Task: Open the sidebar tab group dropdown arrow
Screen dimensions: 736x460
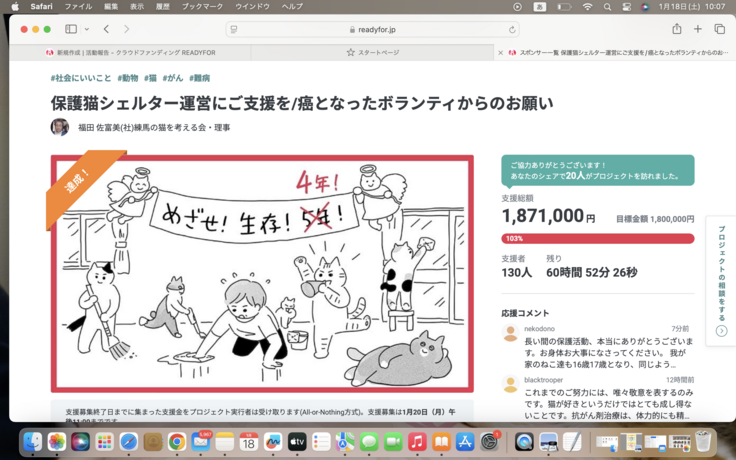Action: click(87, 30)
